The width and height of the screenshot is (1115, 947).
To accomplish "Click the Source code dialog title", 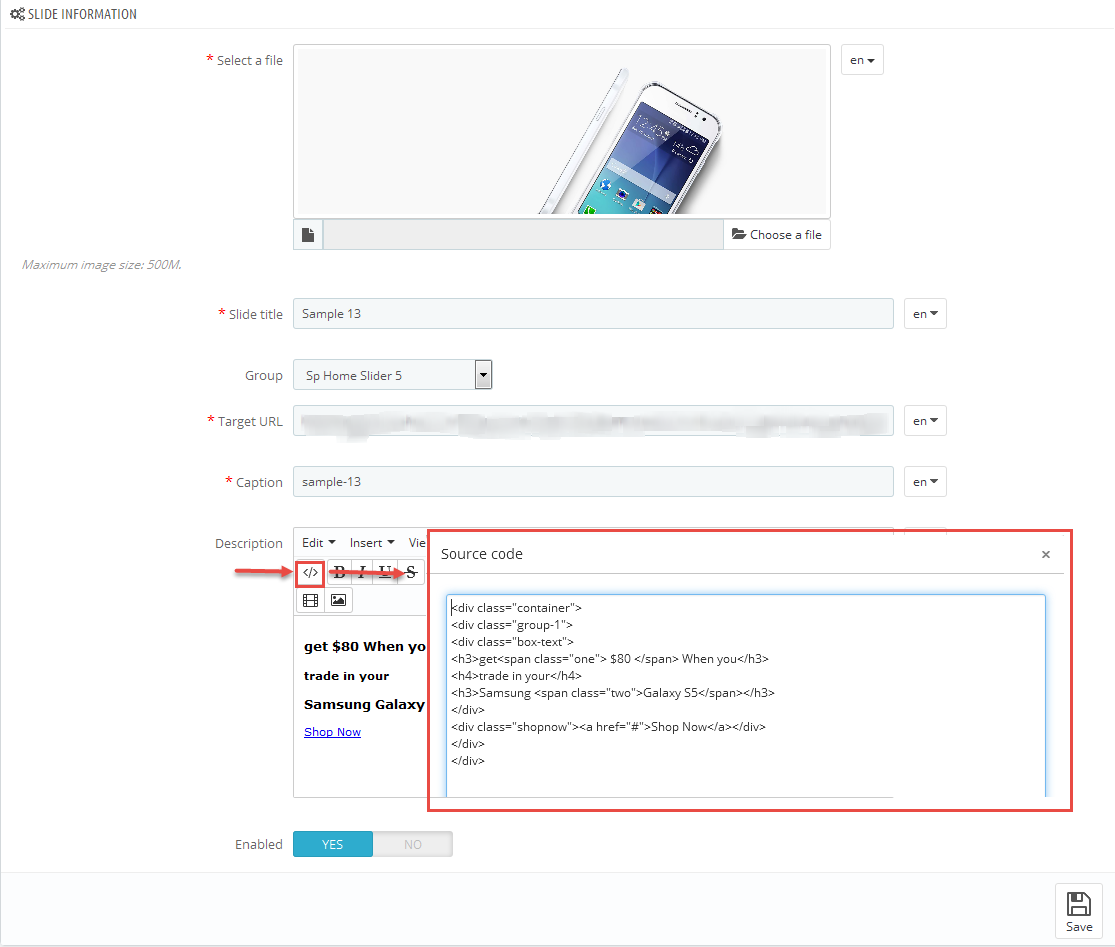I will tap(481, 554).
